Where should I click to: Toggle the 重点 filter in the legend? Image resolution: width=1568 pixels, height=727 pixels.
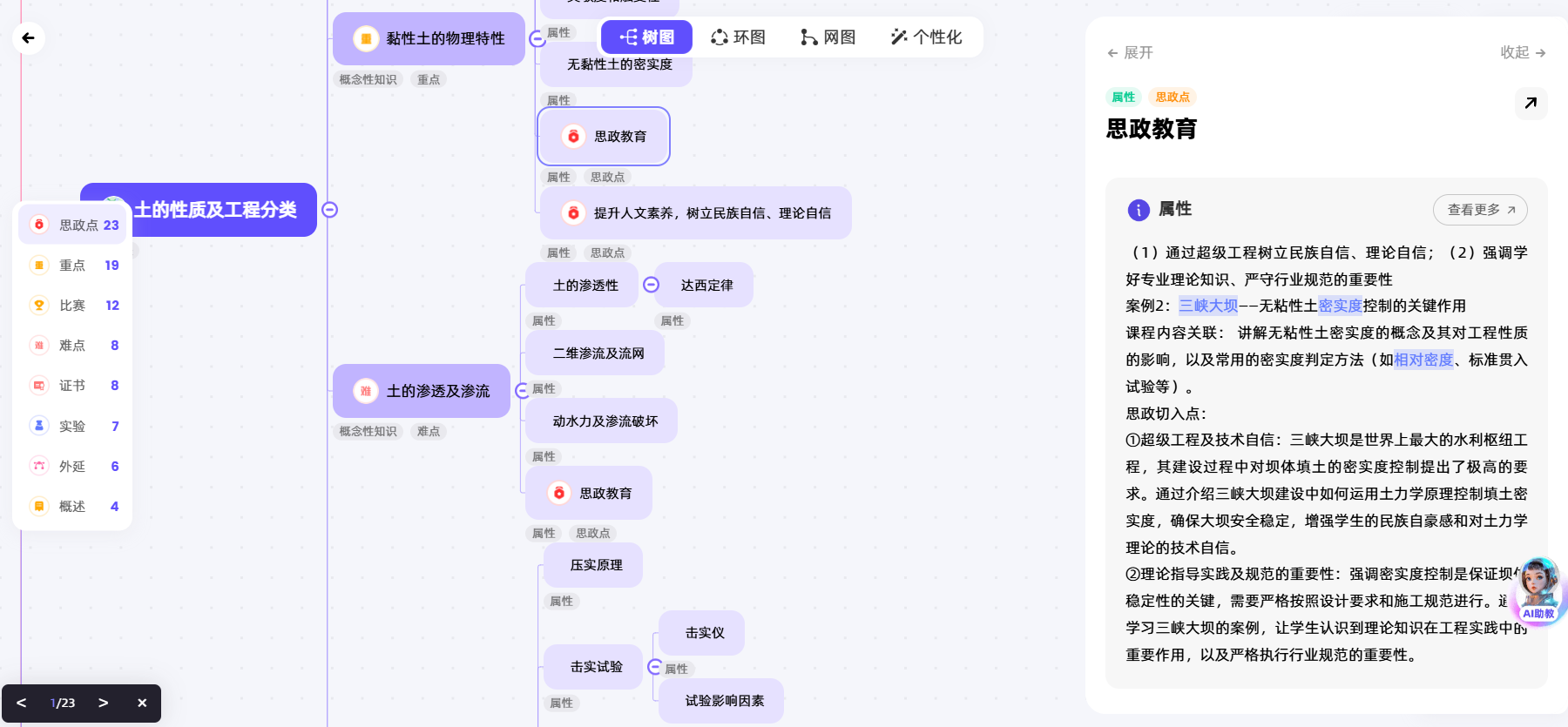pyautogui.click(x=75, y=266)
